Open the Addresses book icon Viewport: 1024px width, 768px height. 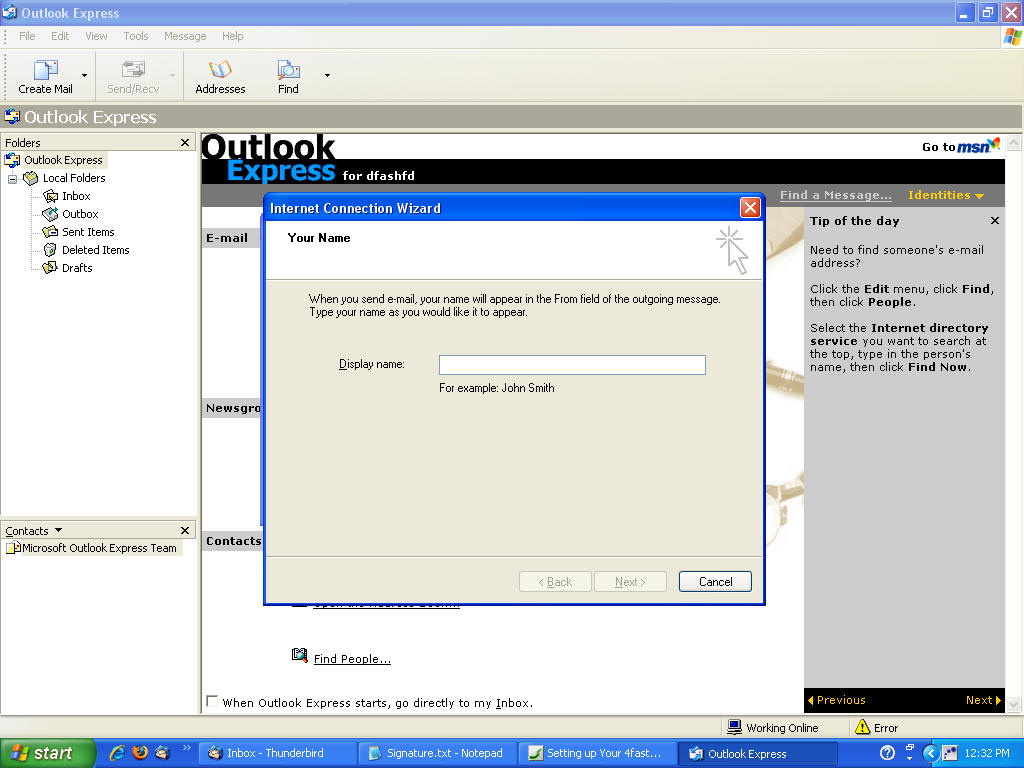[220, 69]
